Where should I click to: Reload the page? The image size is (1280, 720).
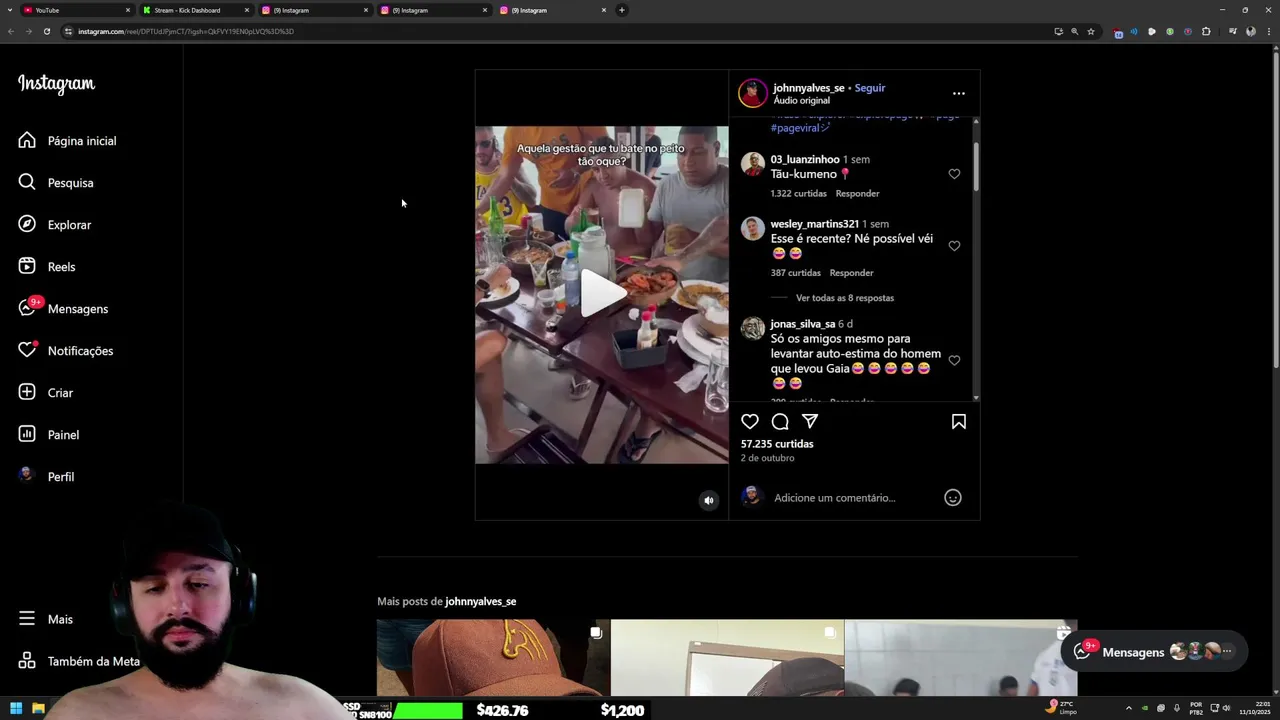coord(46,31)
